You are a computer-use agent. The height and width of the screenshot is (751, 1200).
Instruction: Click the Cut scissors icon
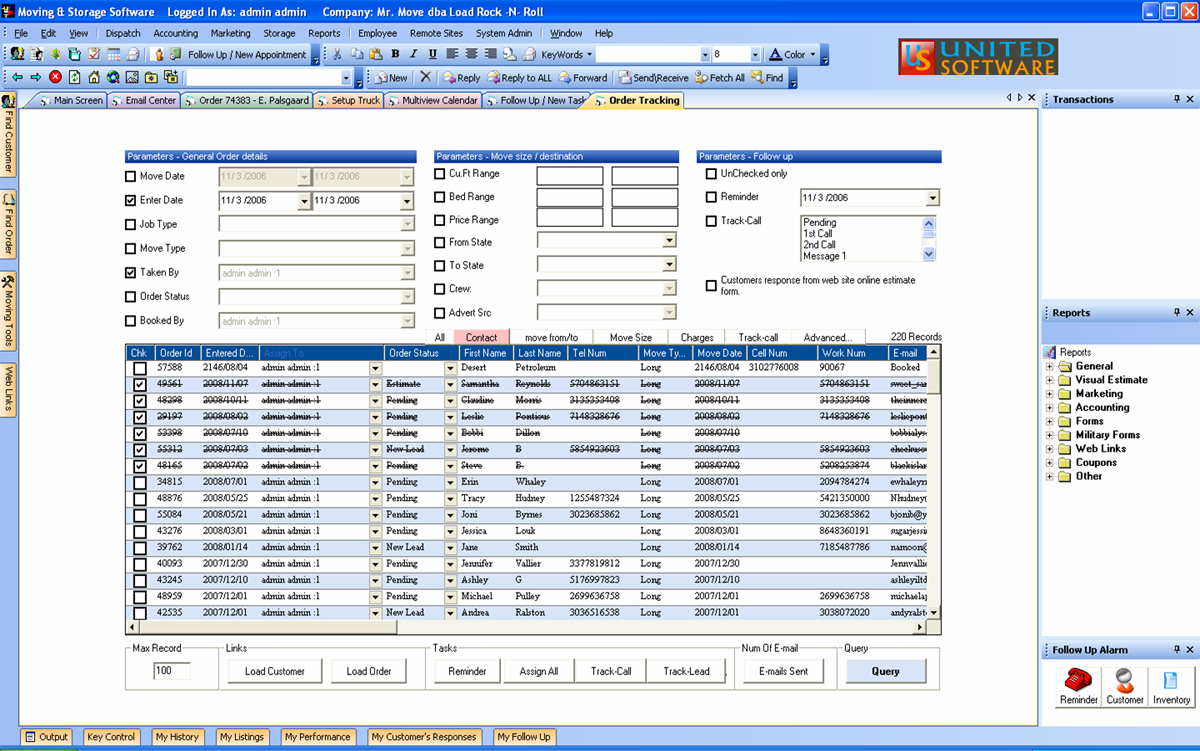(x=337, y=55)
